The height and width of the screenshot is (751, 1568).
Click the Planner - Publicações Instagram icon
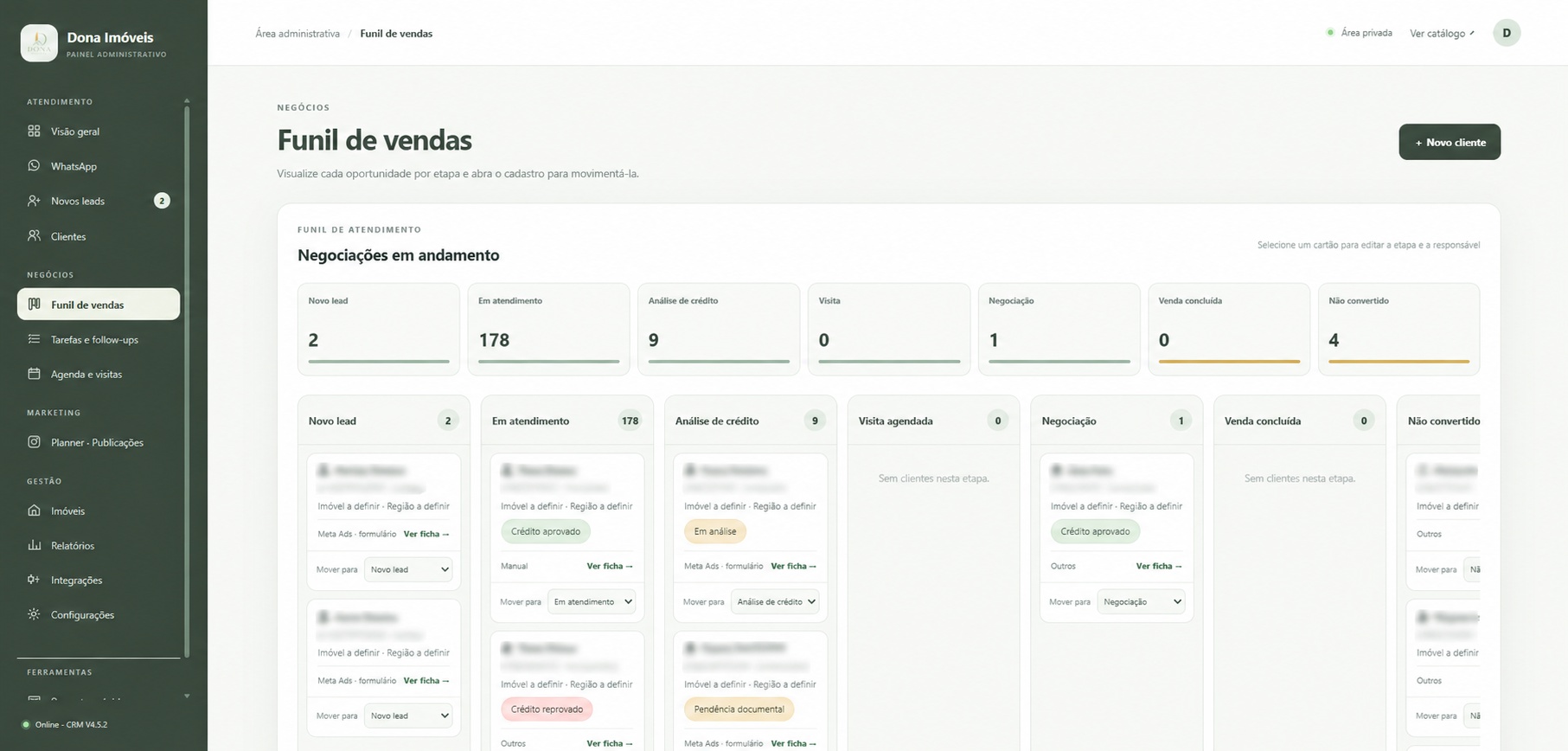coord(34,442)
